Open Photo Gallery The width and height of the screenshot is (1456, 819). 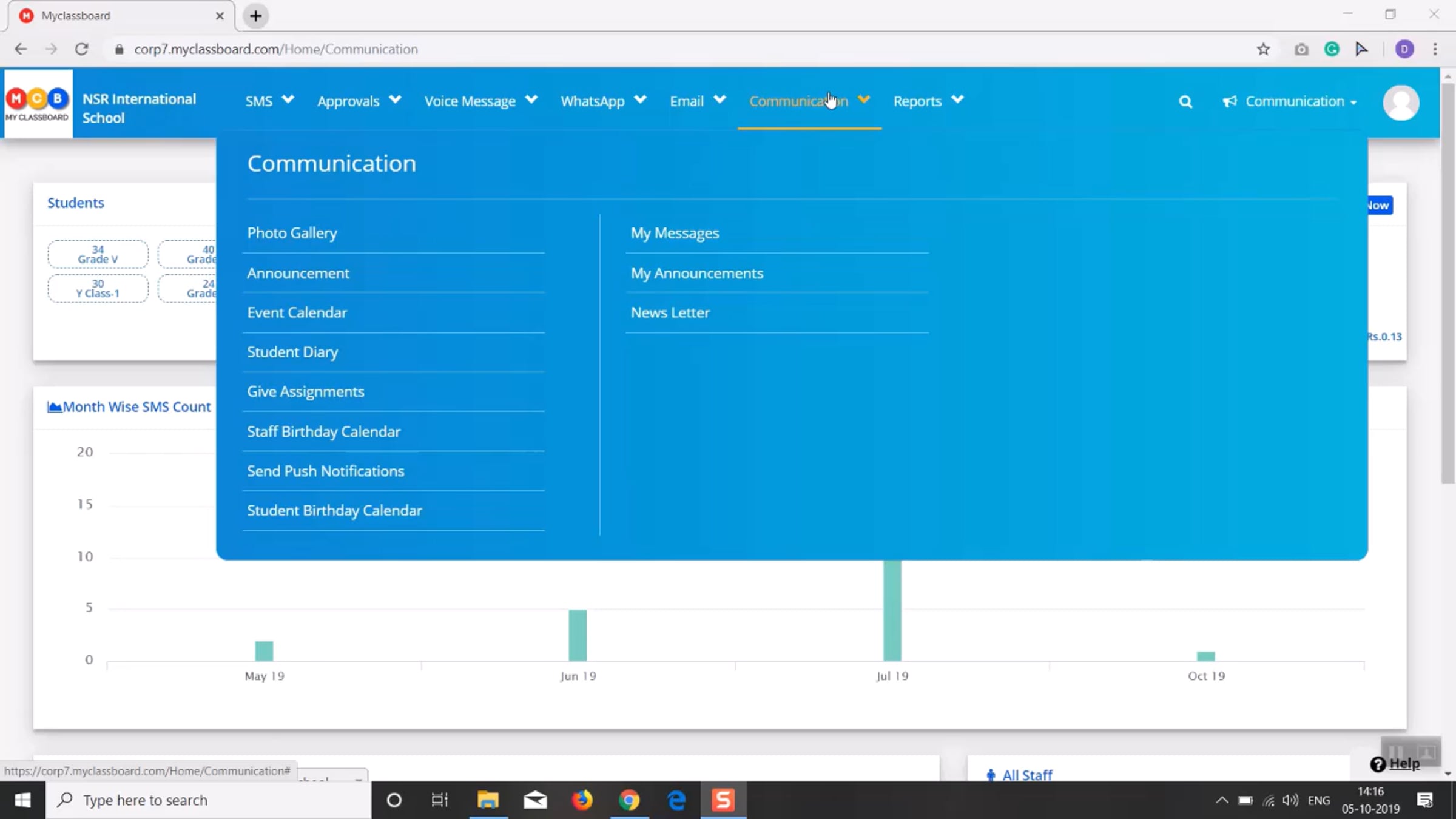click(x=292, y=233)
